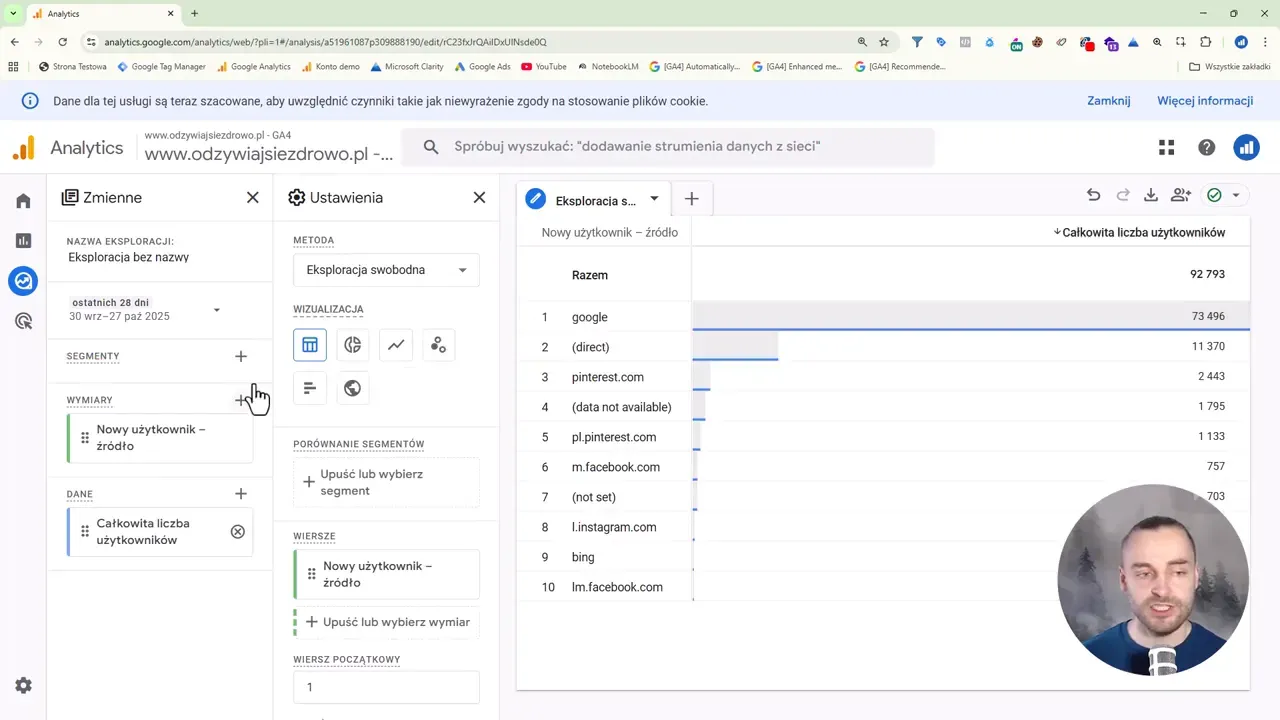
Task: Click the pinterest.com row
Action: pos(883,377)
